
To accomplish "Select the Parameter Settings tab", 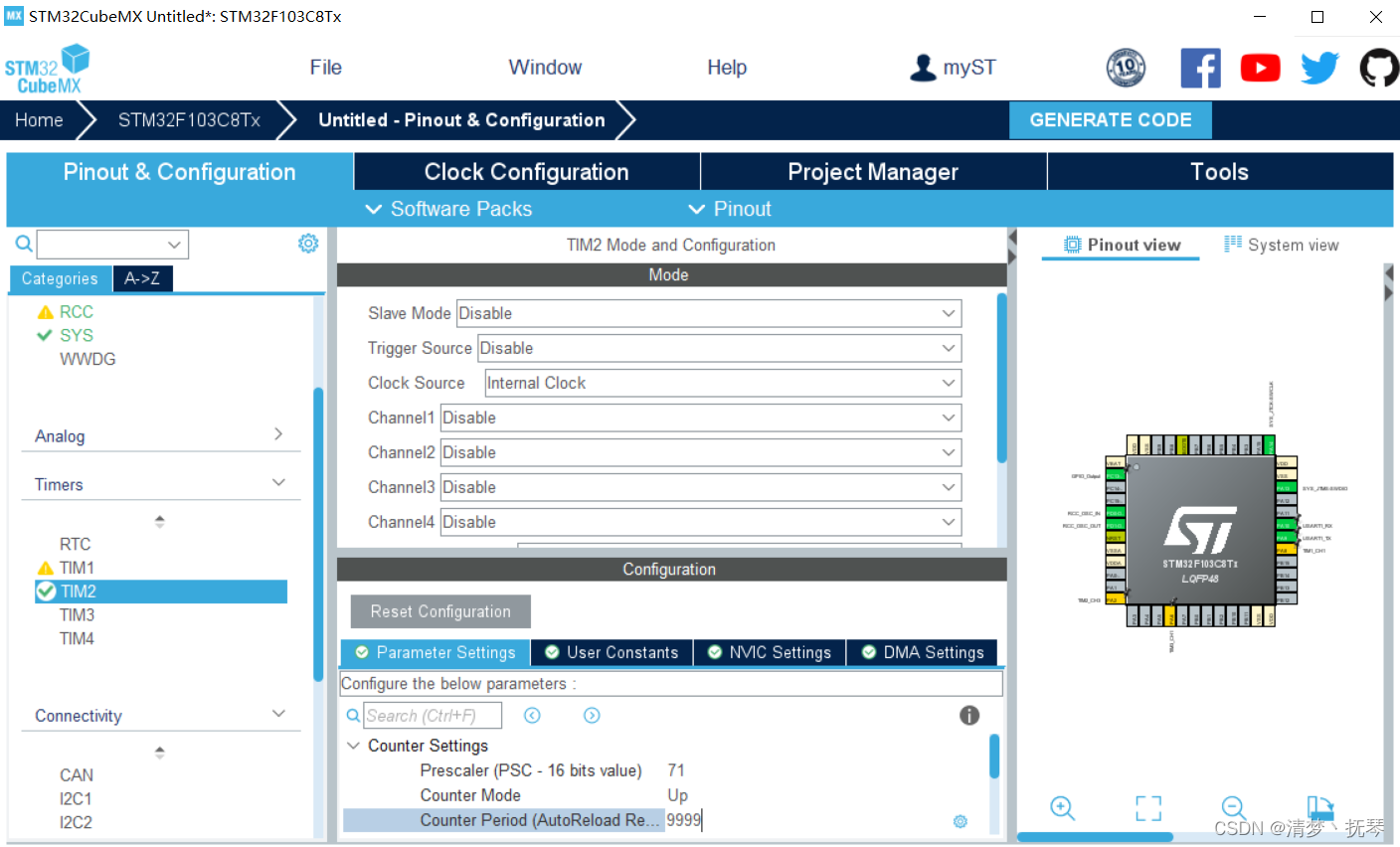I will coord(436,652).
